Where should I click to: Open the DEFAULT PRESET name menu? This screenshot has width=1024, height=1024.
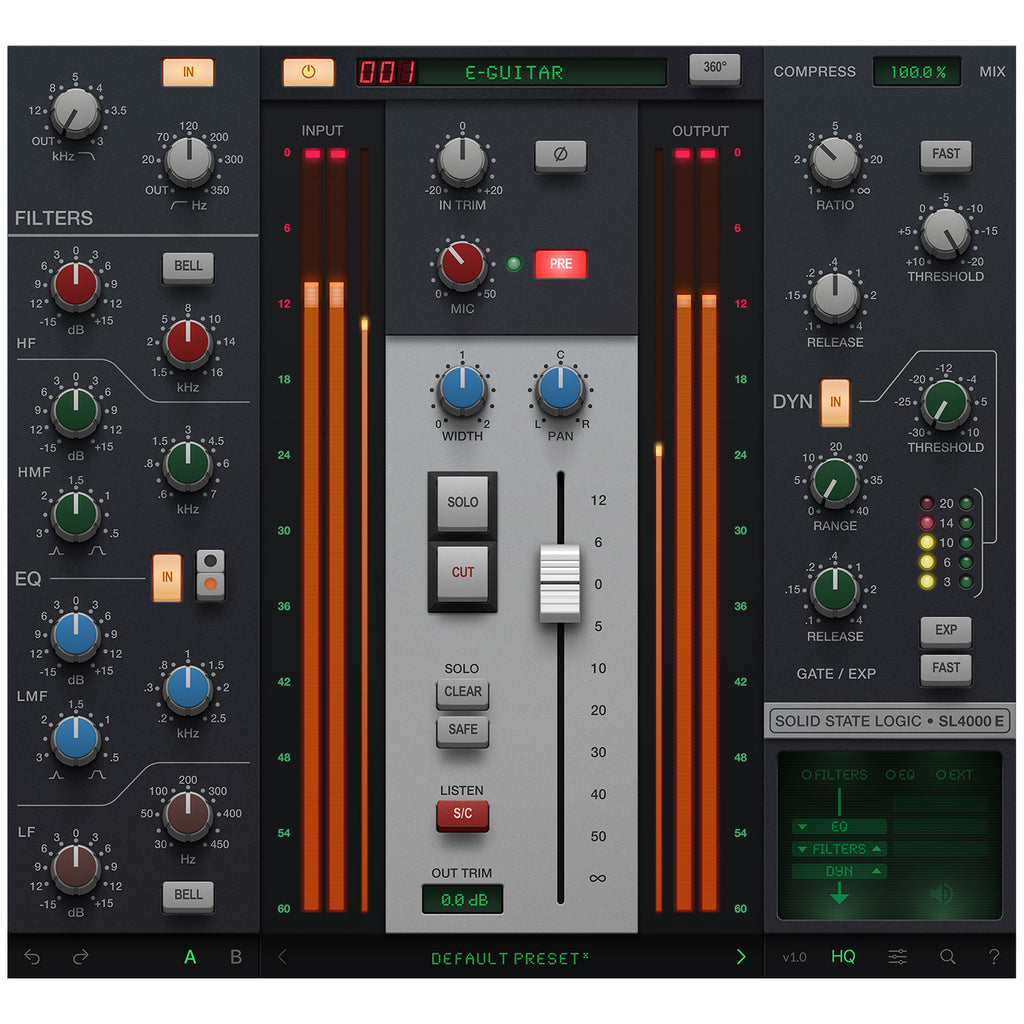pyautogui.click(x=509, y=958)
